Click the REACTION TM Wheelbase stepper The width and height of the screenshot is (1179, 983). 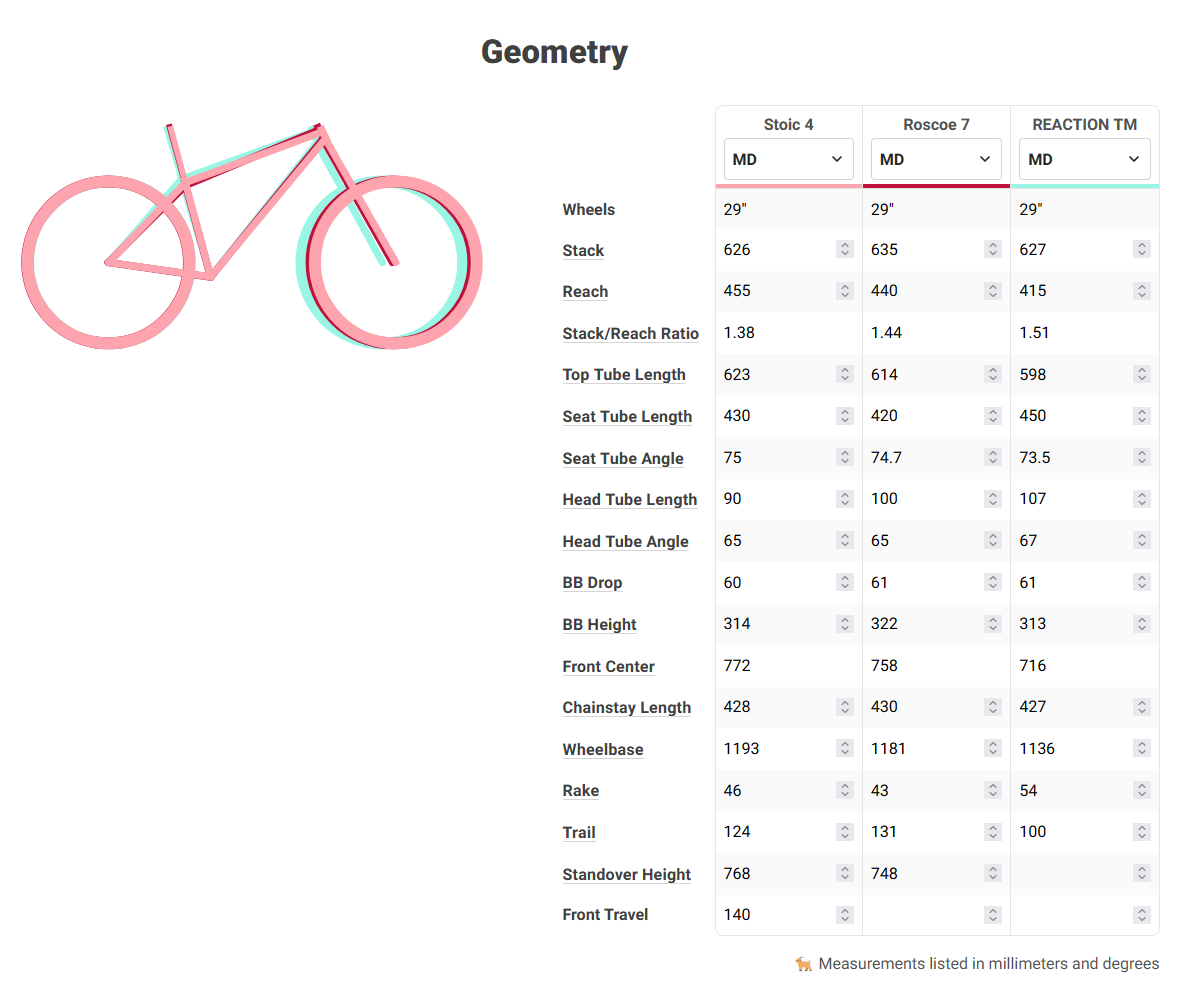tap(1141, 749)
